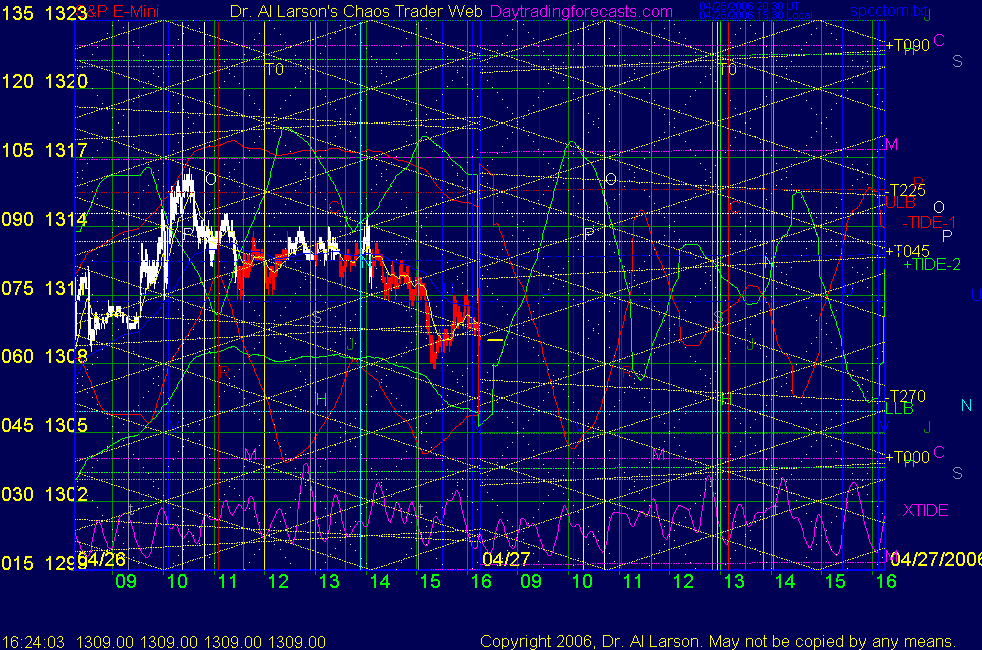Click the yellow "-T270" tide level label

906,396
